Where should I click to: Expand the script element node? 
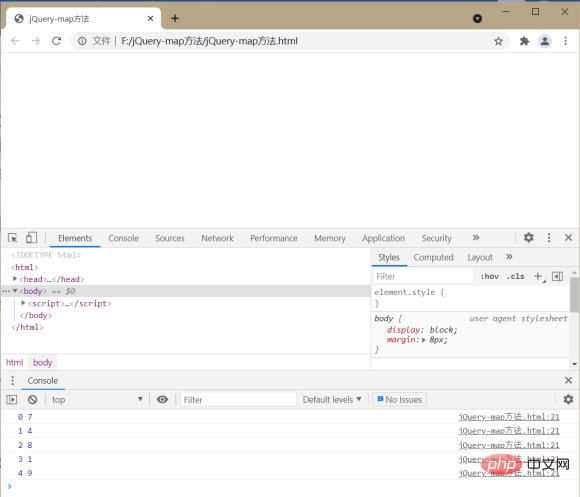[x=23, y=303]
